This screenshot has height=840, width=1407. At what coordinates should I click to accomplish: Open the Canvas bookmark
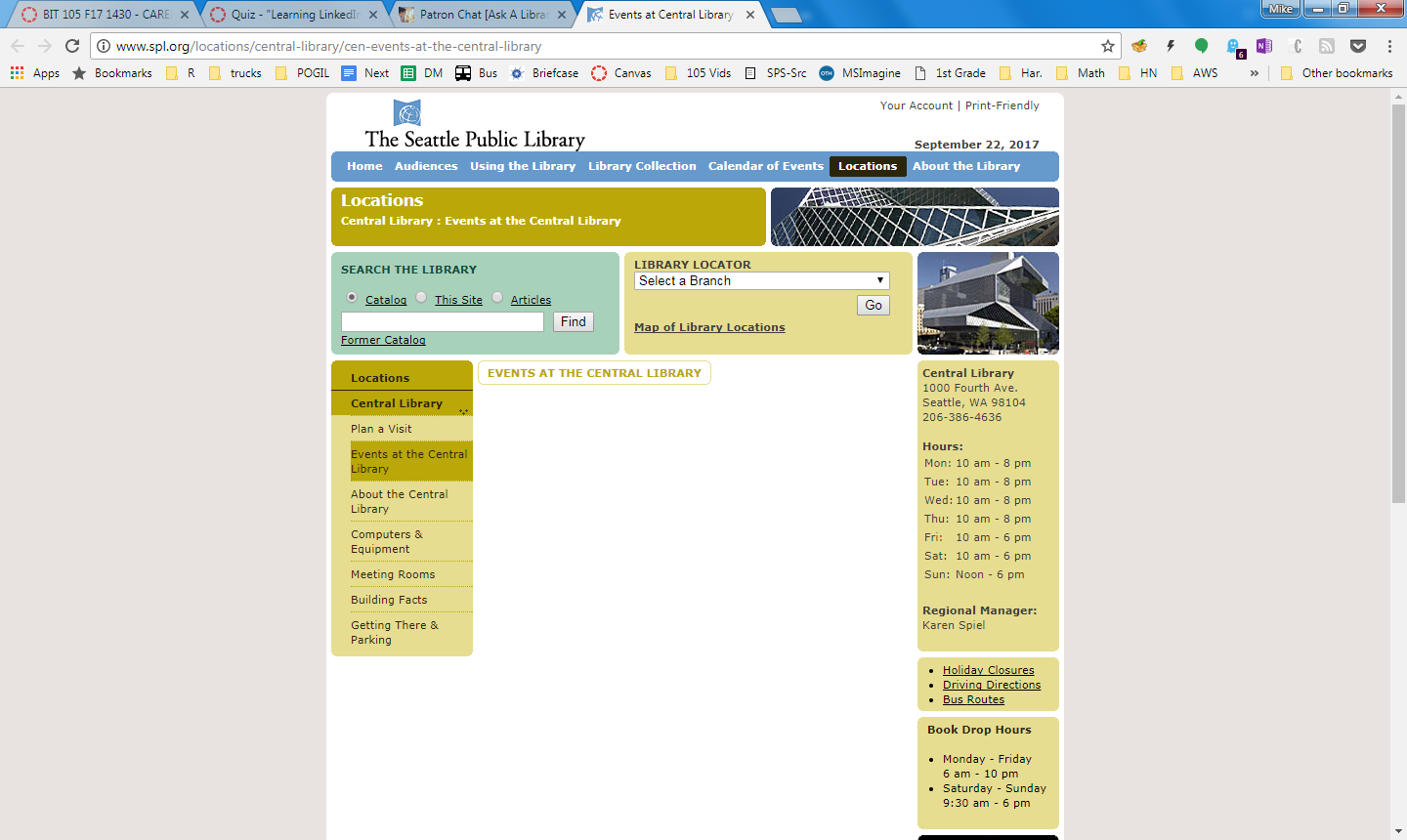[621, 73]
